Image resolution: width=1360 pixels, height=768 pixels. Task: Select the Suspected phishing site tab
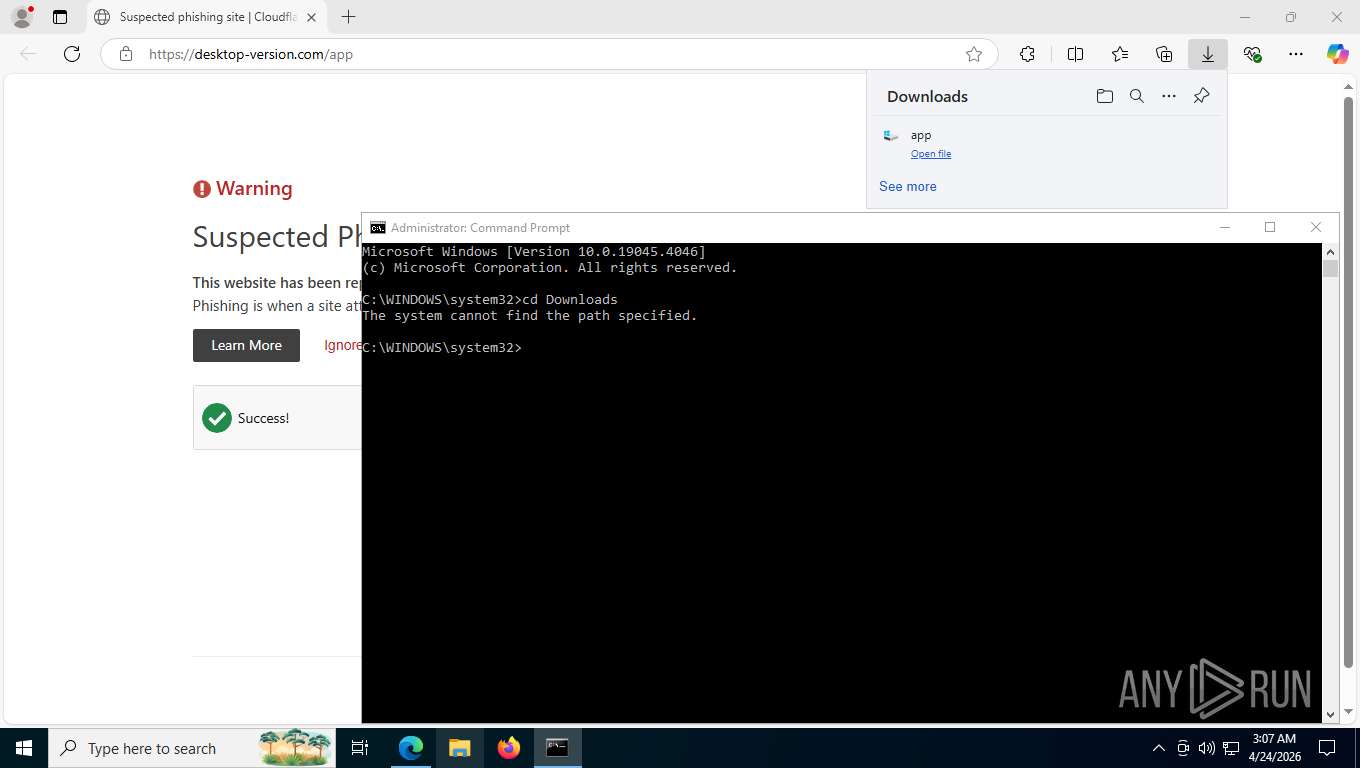[x=207, y=17]
